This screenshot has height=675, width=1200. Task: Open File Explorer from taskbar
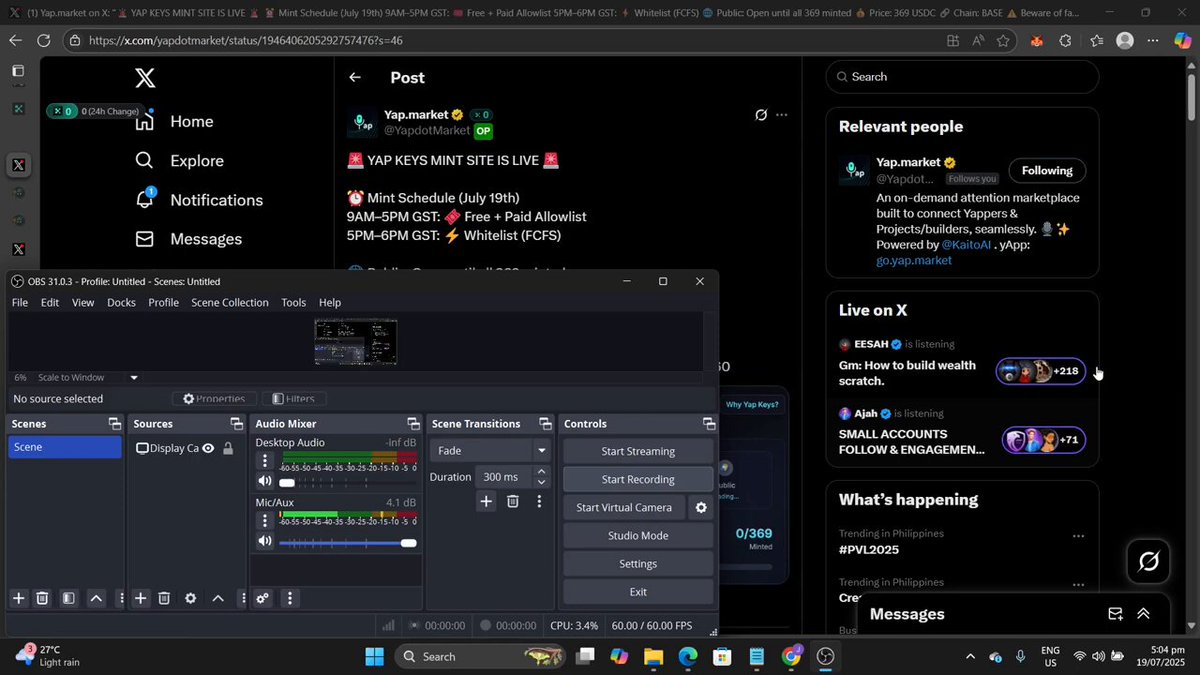click(653, 656)
